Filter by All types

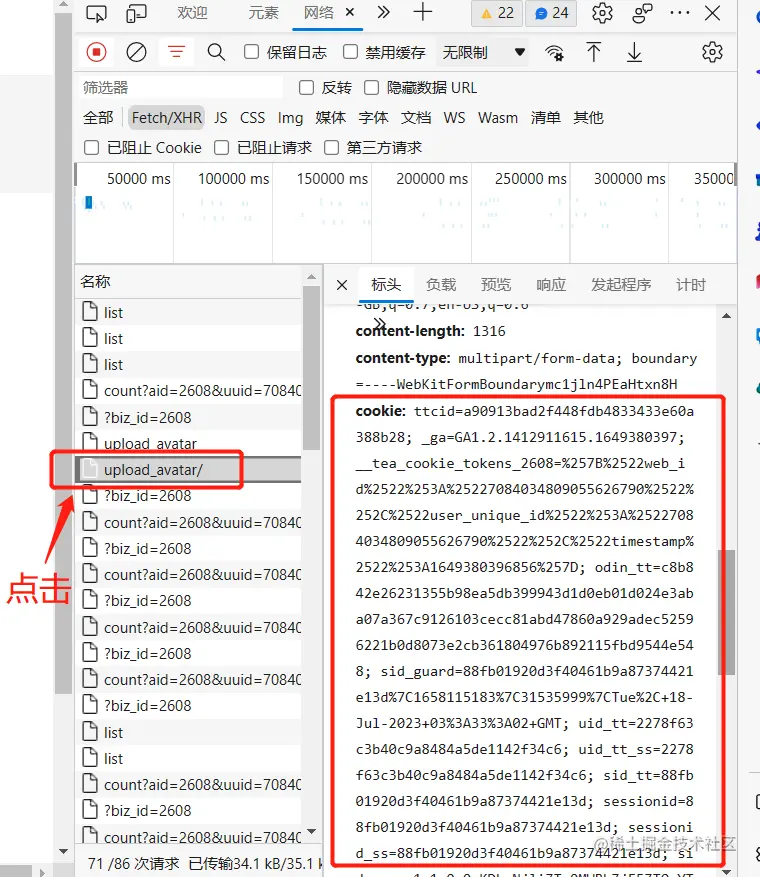98,117
